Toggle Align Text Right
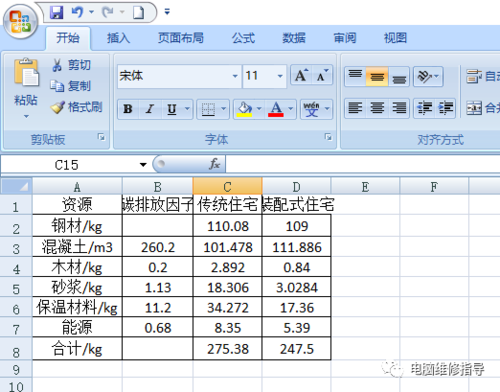 399,108
